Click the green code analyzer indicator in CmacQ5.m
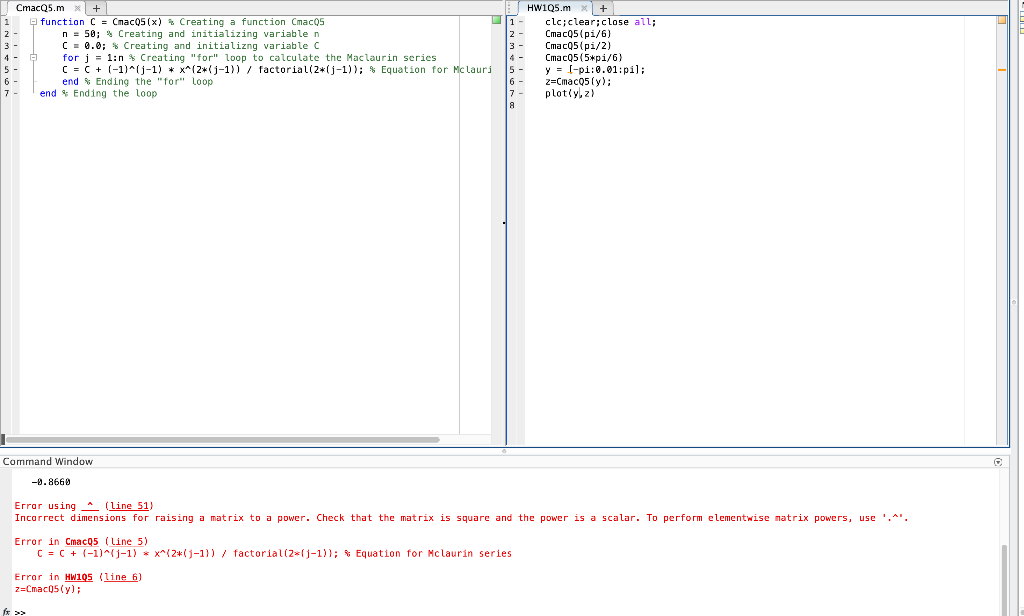The width and height of the screenshot is (1024, 616). pyautogui.click(x=494, y=20)
